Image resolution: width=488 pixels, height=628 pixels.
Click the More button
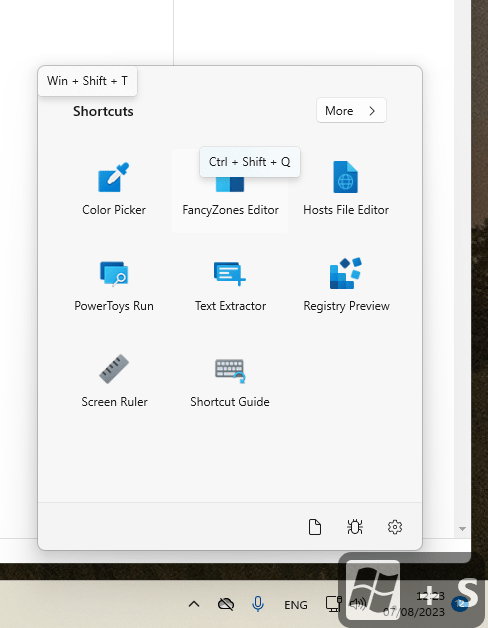coord(351,110)
